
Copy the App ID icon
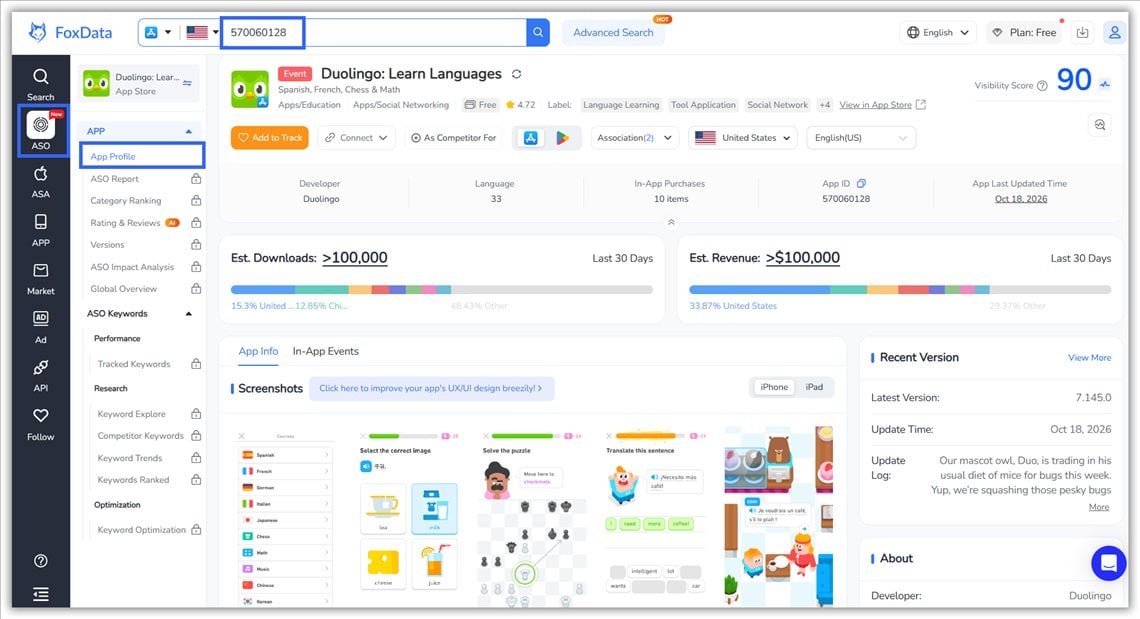(861, 183)
